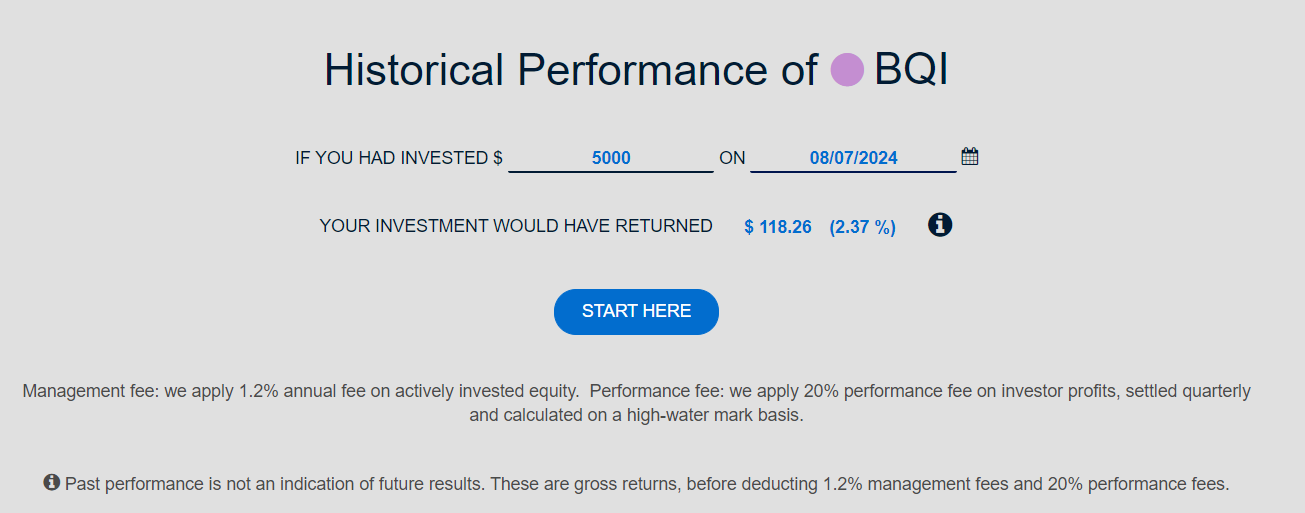Select the date field showing 08/07/2024
Image resolution: width=1305 pixels, height=513 pixels.
[x=853, y=158]
